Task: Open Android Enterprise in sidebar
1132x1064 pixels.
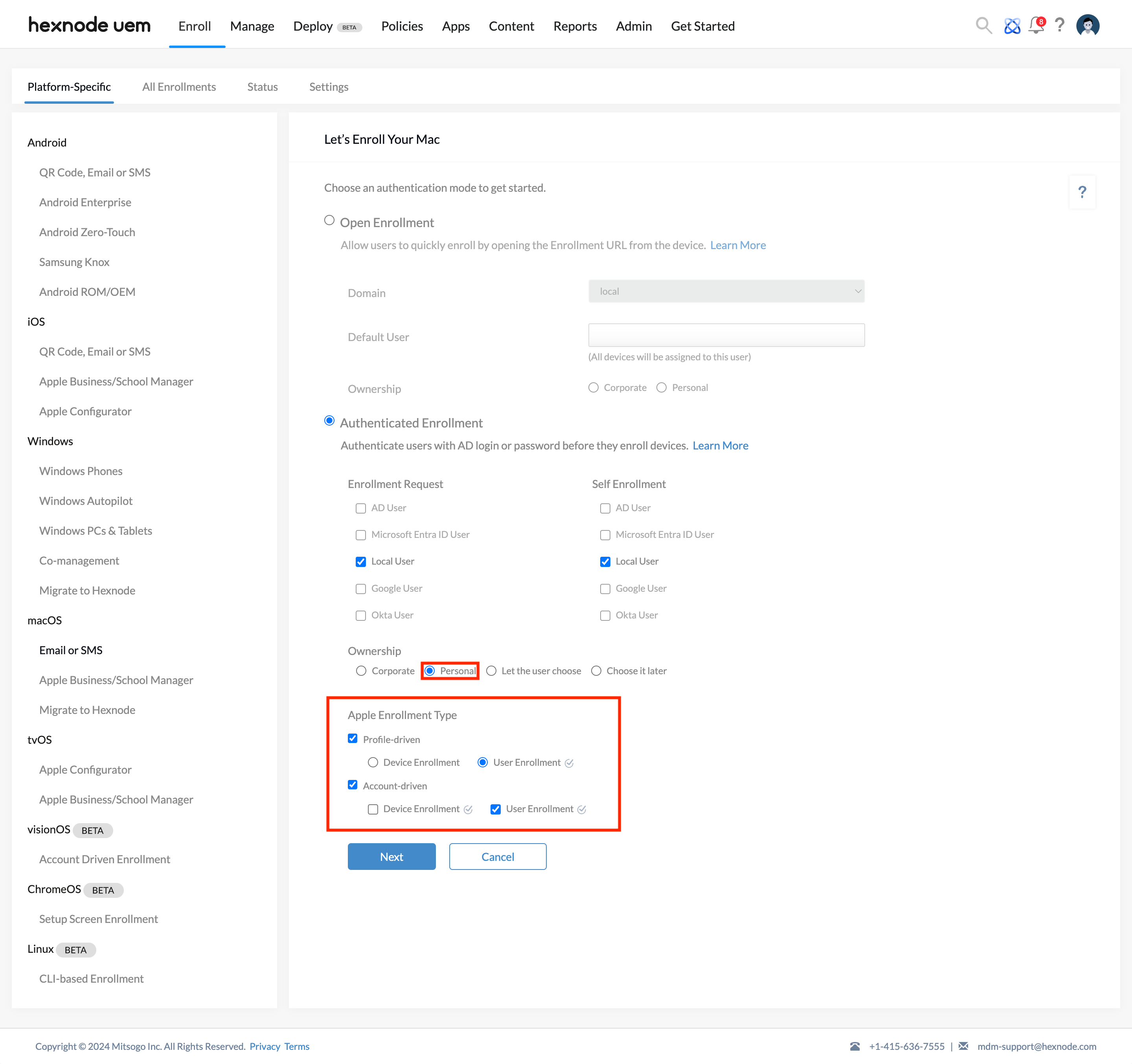Action: (x=85, y=202)
